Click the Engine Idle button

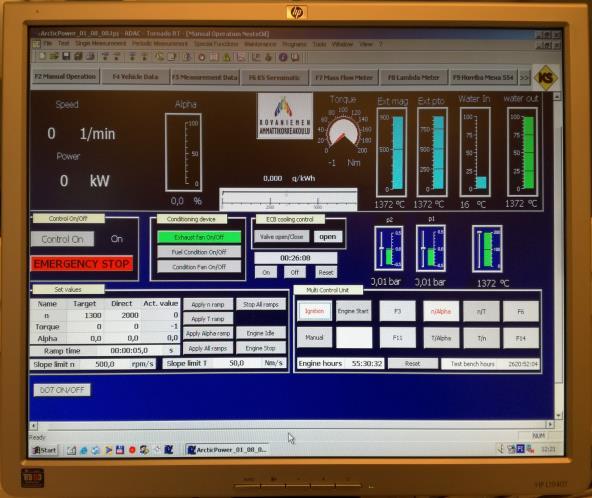pos(261,333)
